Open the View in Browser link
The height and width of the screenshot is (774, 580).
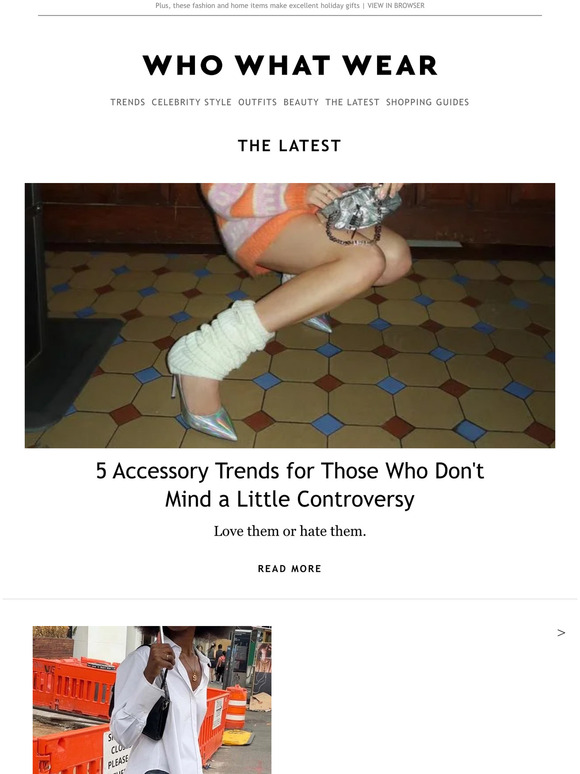coord(395,5)
